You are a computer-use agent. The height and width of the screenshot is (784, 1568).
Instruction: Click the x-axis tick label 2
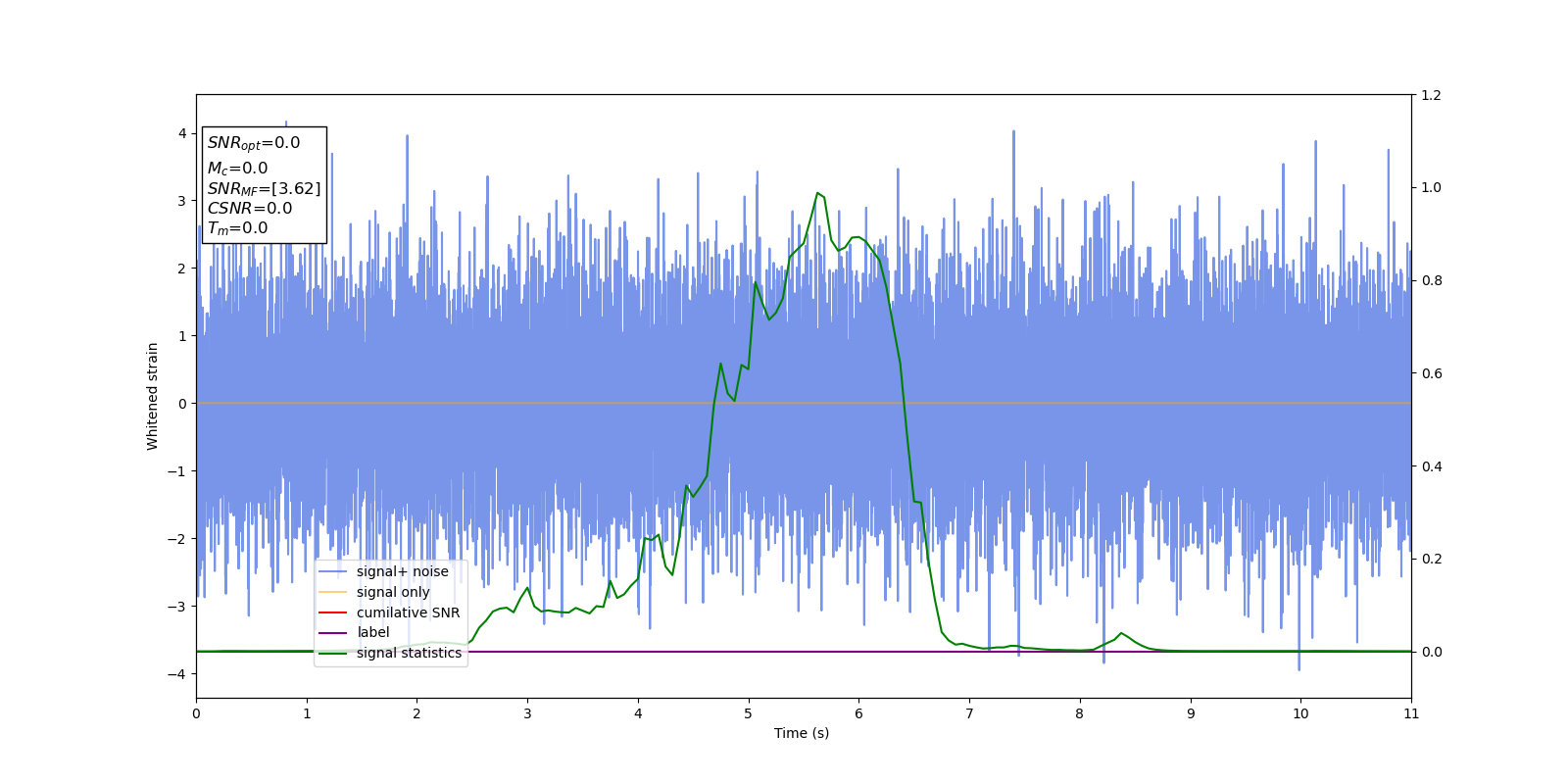tap(416, 713)
